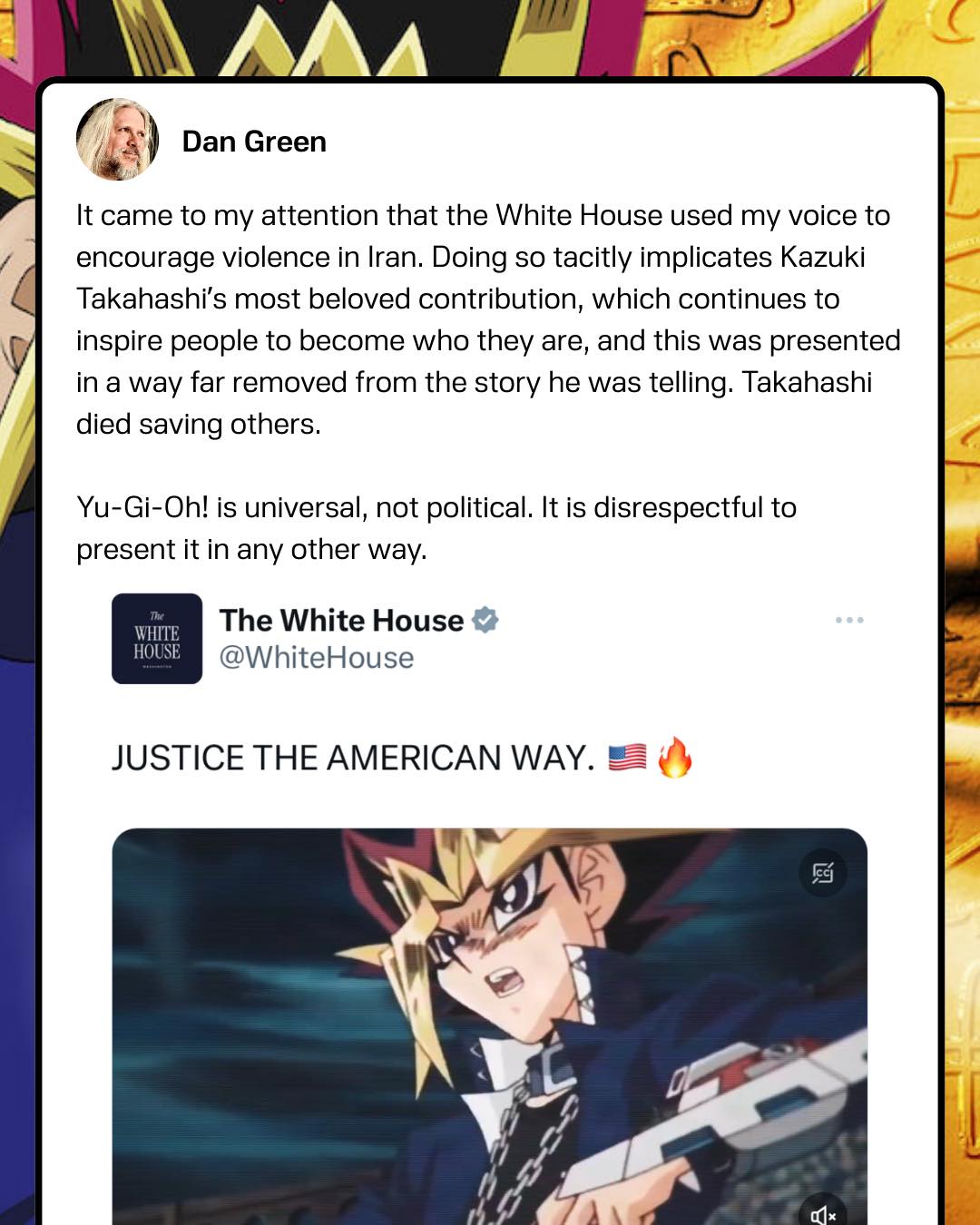Viewport: 980px width, 1225px height.
Task: Click the White House avatar logo
Action: [x=157, y=638]
